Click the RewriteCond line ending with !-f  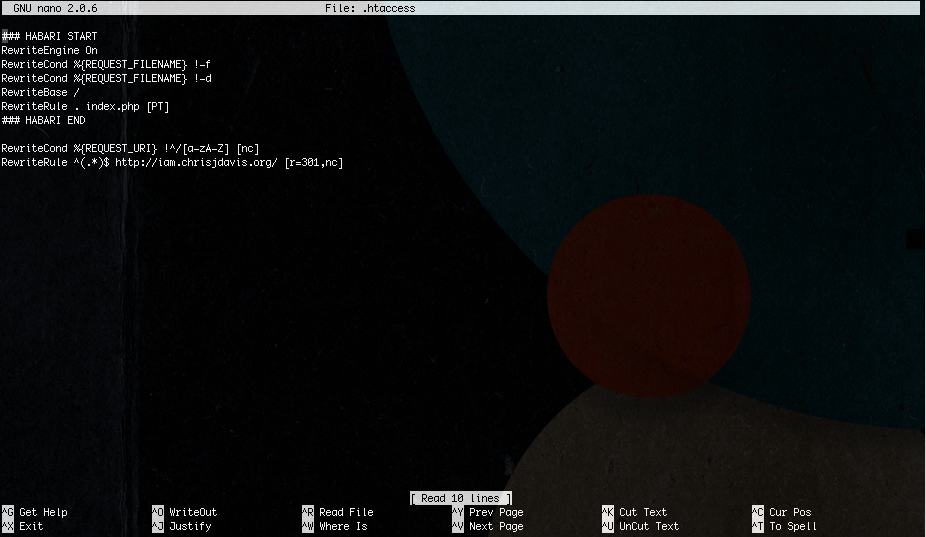coord(106,64)
